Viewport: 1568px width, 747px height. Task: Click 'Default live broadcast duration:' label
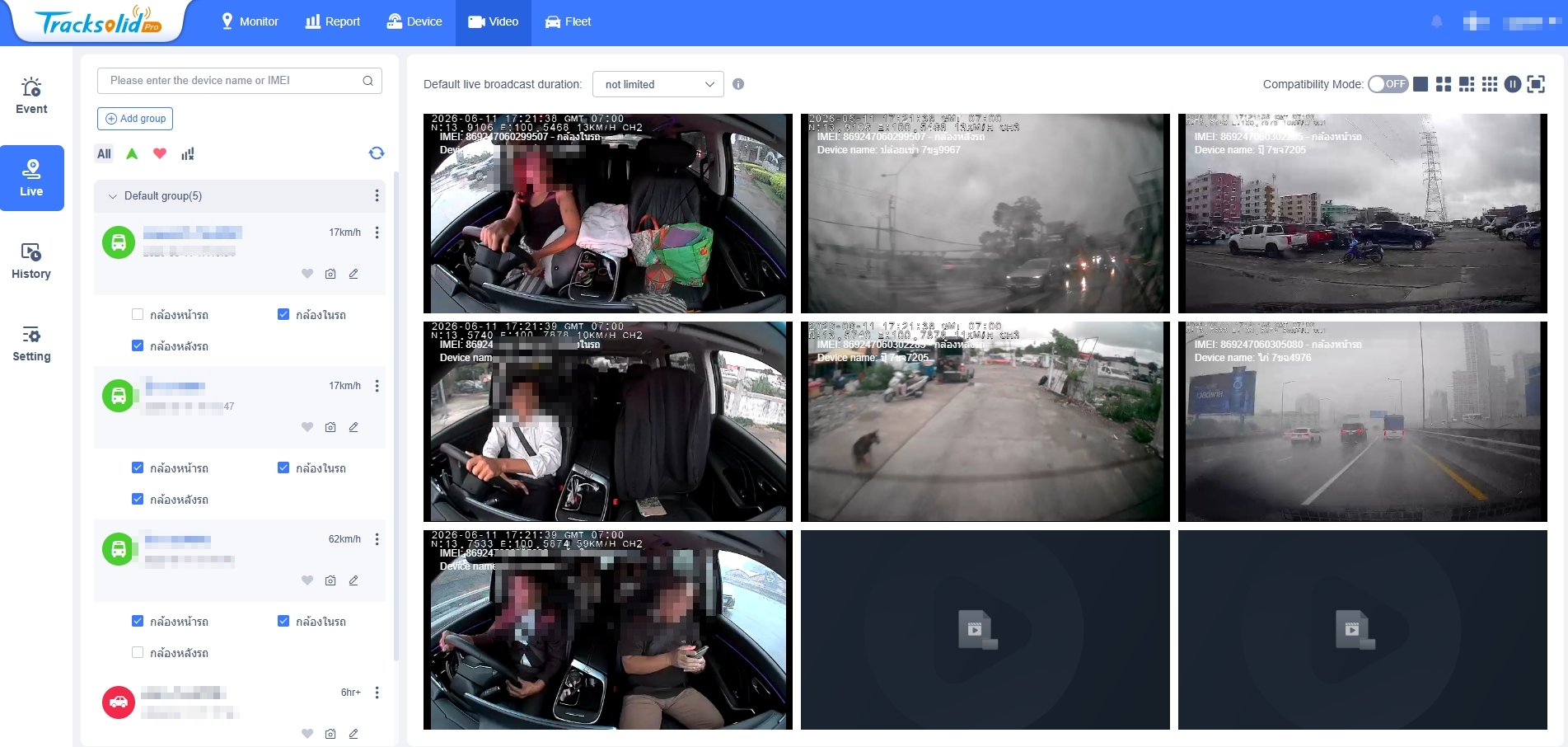click(503, 84)
